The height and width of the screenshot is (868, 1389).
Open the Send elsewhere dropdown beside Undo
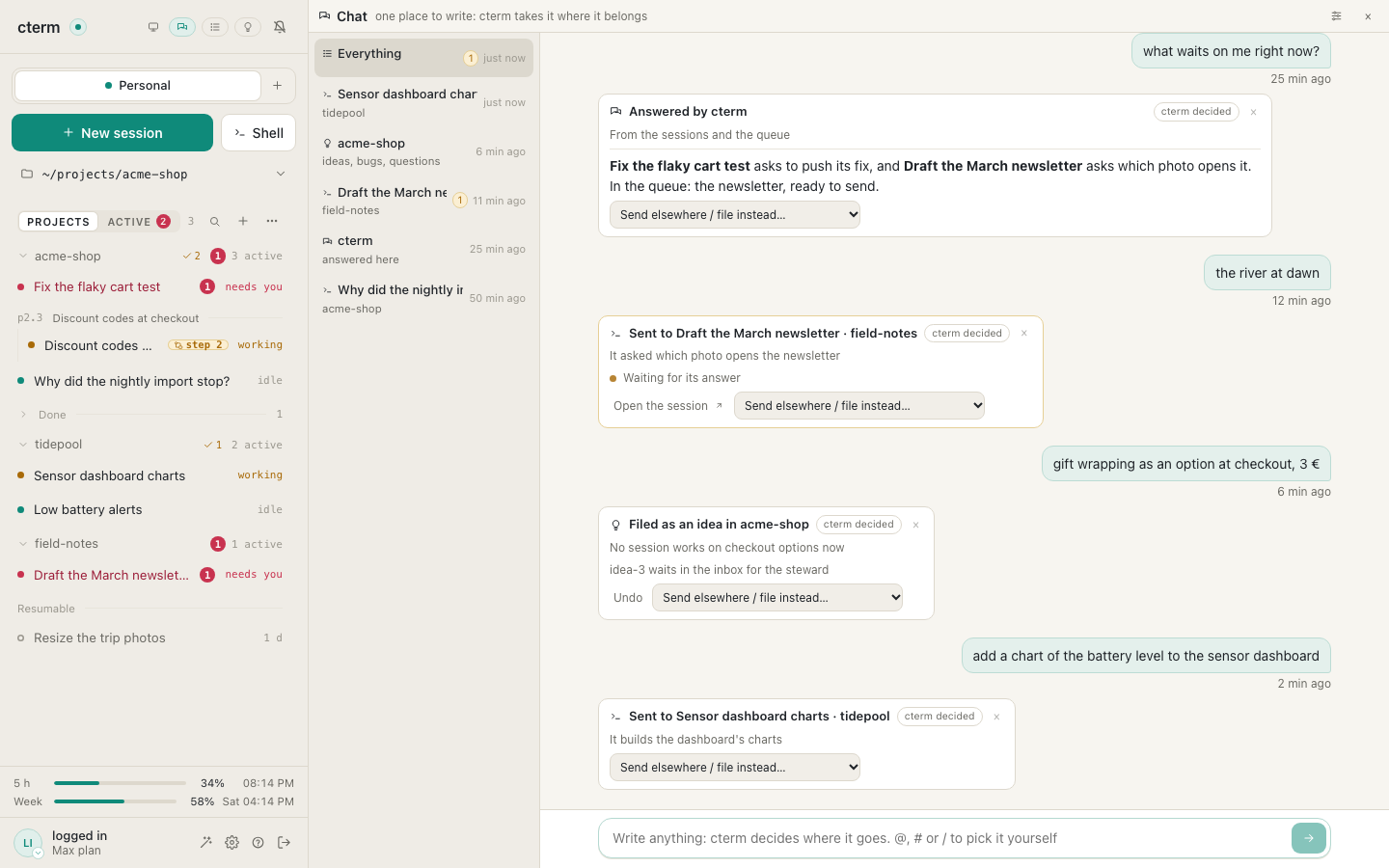tap(777, 598)
